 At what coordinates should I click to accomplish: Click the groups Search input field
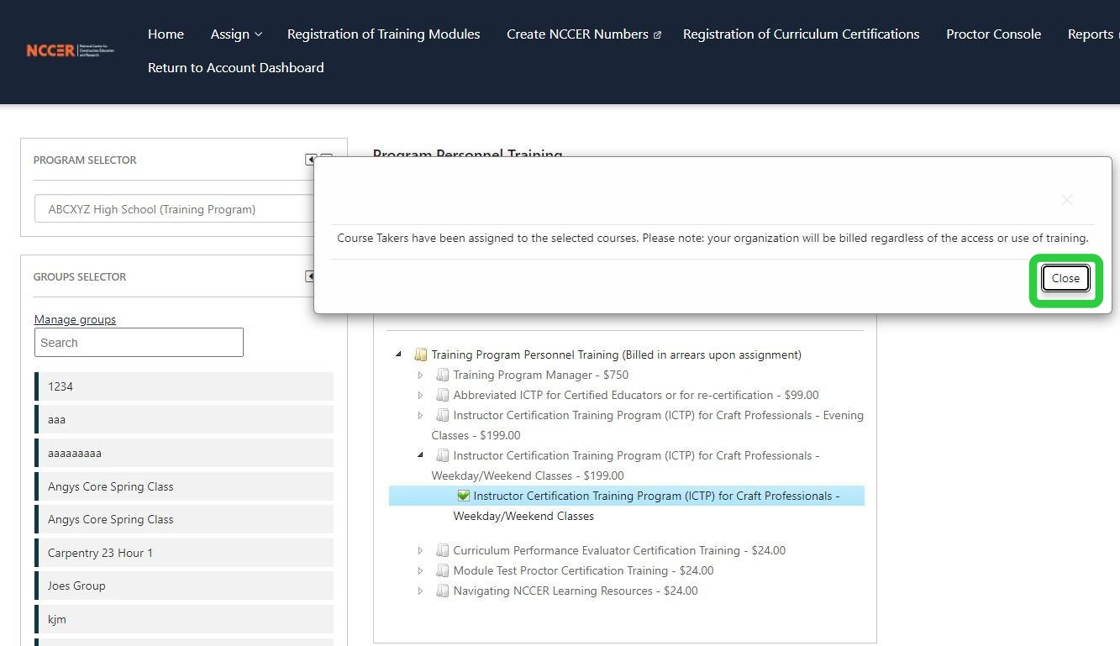pos(139,343)
